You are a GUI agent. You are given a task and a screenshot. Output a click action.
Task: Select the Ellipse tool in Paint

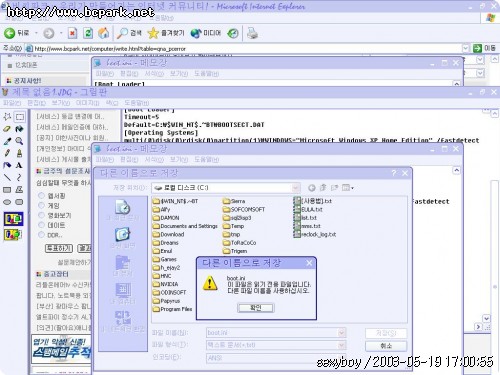click(x=7, y=202)
